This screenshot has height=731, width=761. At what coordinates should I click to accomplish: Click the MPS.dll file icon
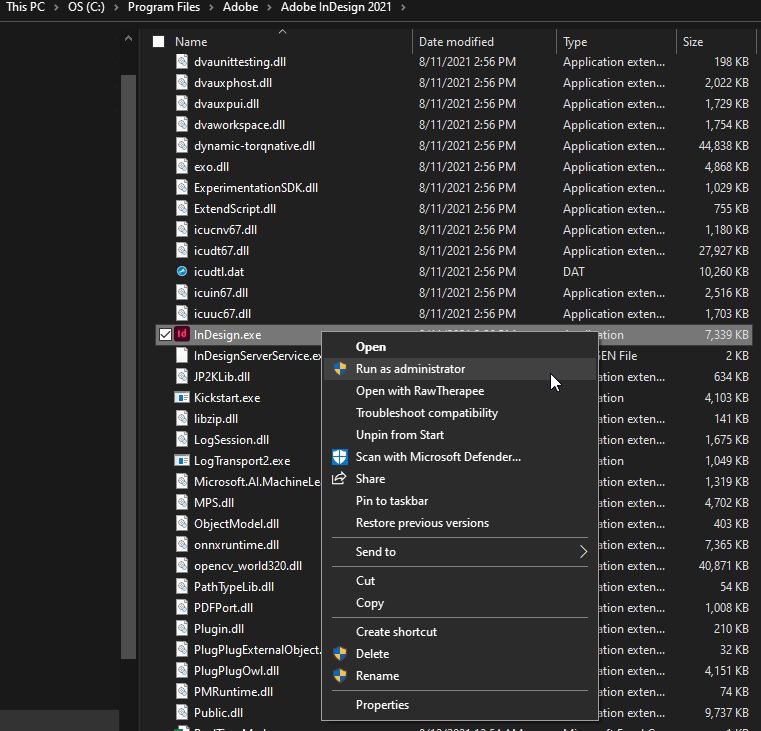click(x=182, y=502)
